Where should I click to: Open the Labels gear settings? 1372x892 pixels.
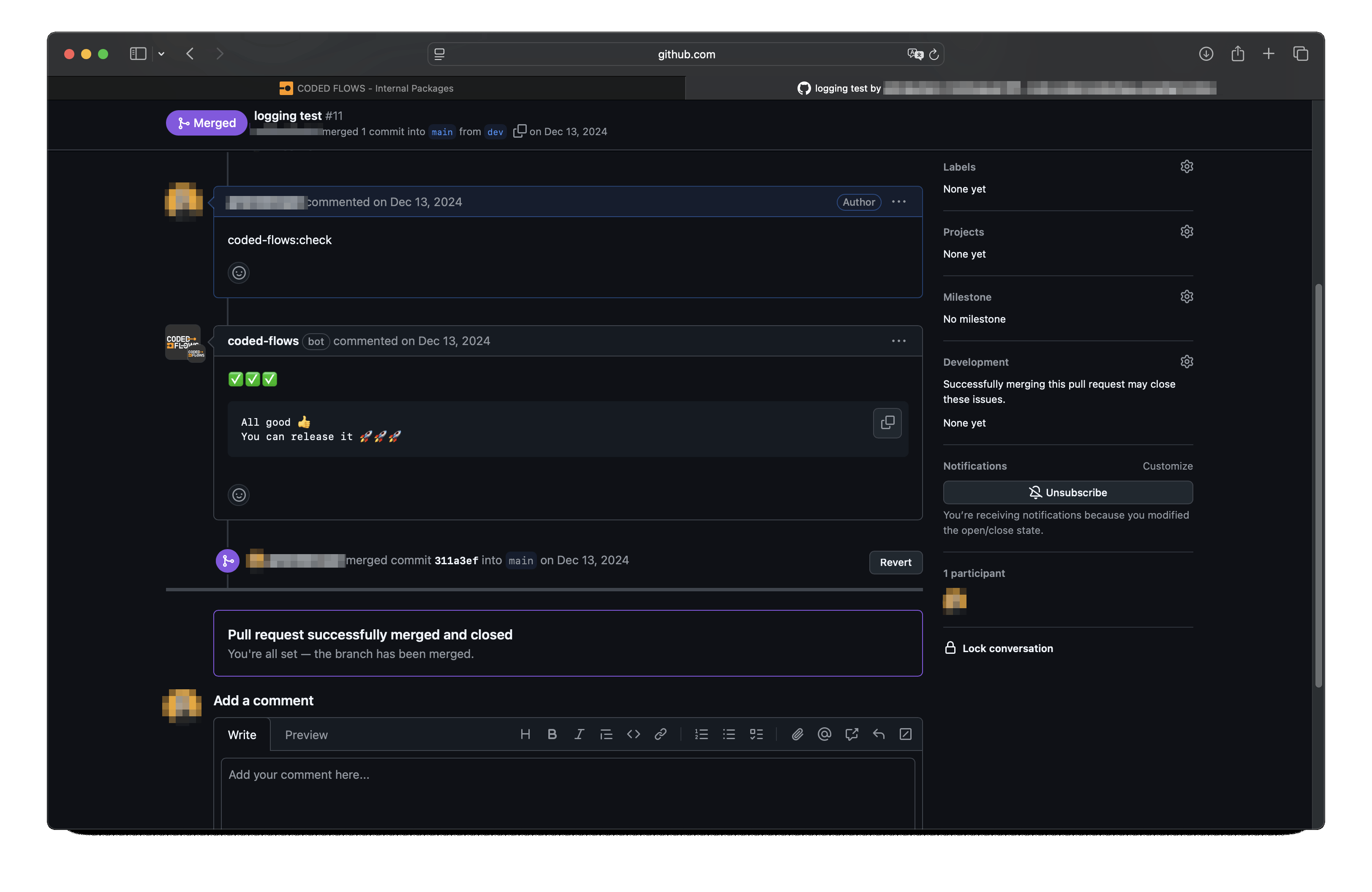coord(1187,166)
